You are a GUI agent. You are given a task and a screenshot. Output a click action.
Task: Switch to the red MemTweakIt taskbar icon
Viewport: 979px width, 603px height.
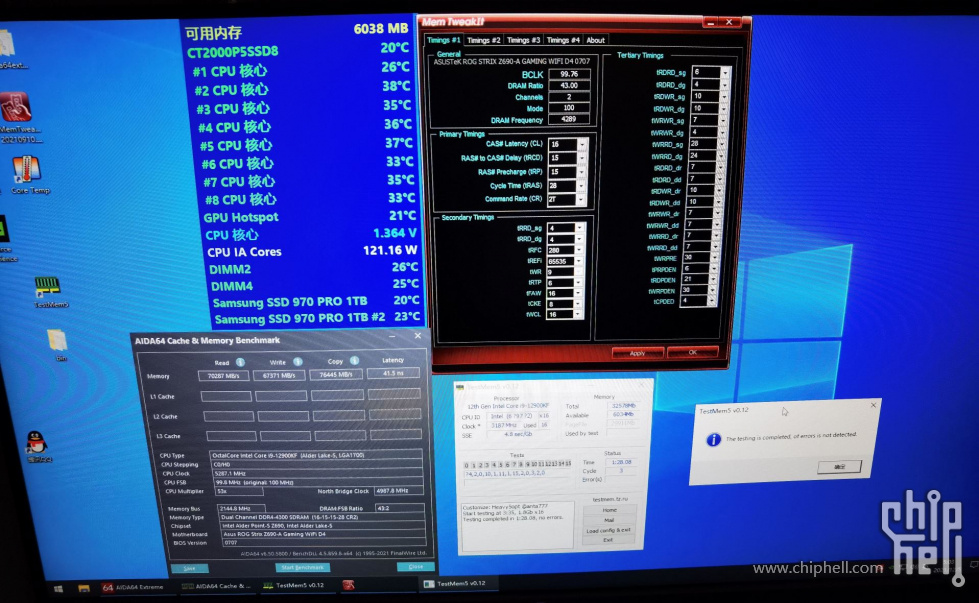(348, 585)
